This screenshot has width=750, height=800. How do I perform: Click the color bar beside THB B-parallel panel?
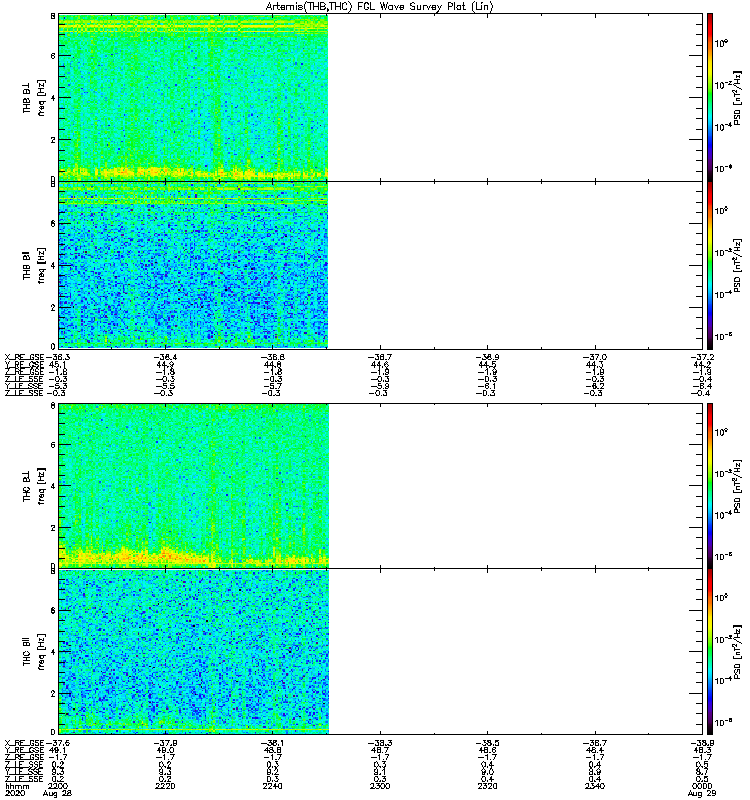[710, 265]
